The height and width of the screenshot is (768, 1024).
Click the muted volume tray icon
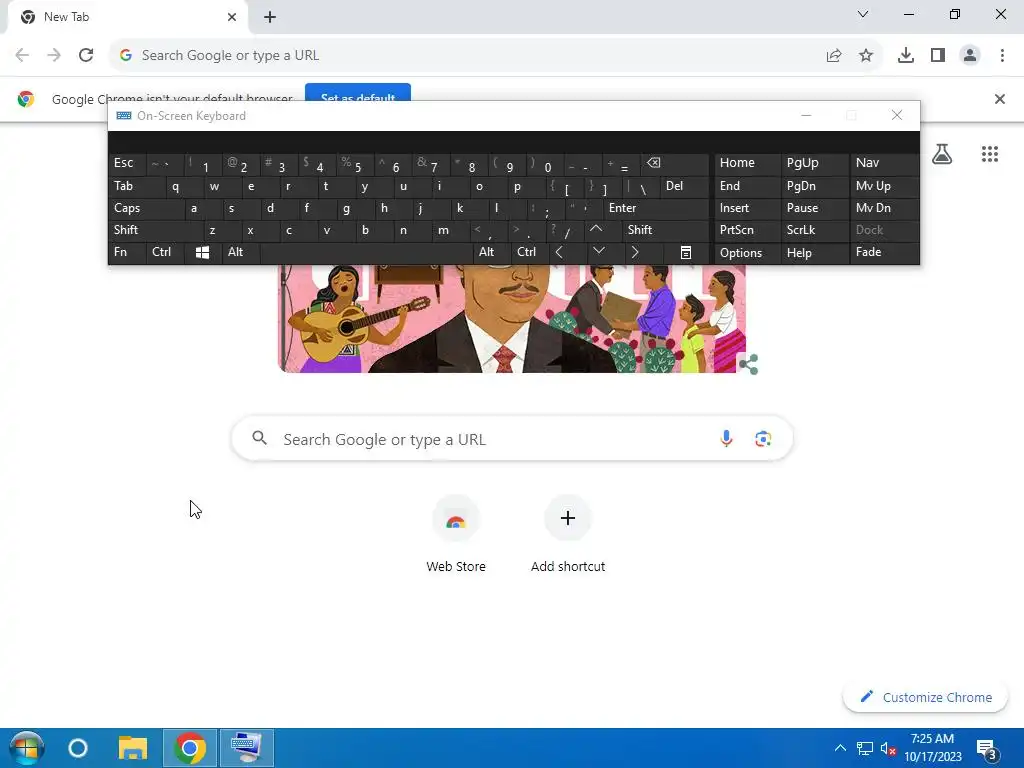pos(888,748)
